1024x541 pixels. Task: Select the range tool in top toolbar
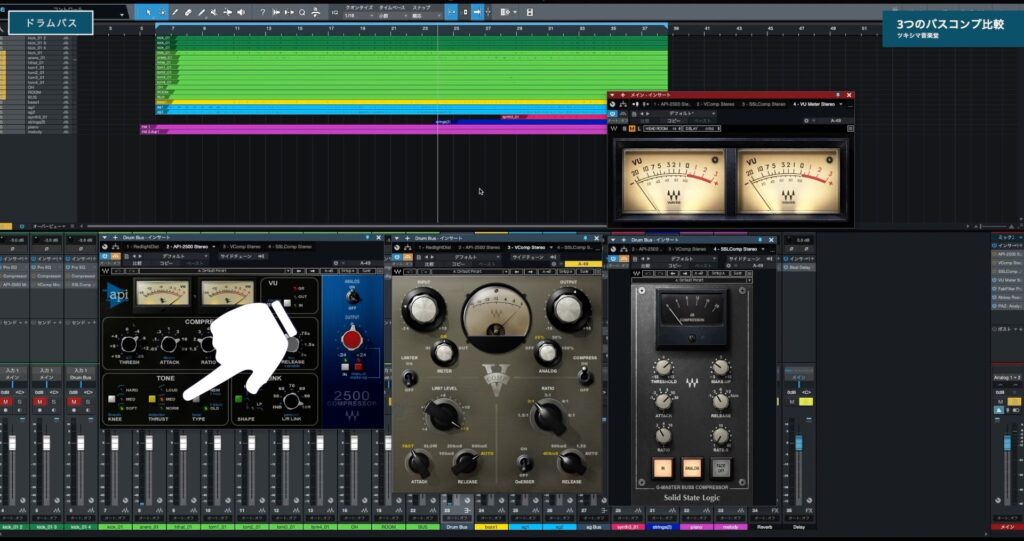click(162, 12)
